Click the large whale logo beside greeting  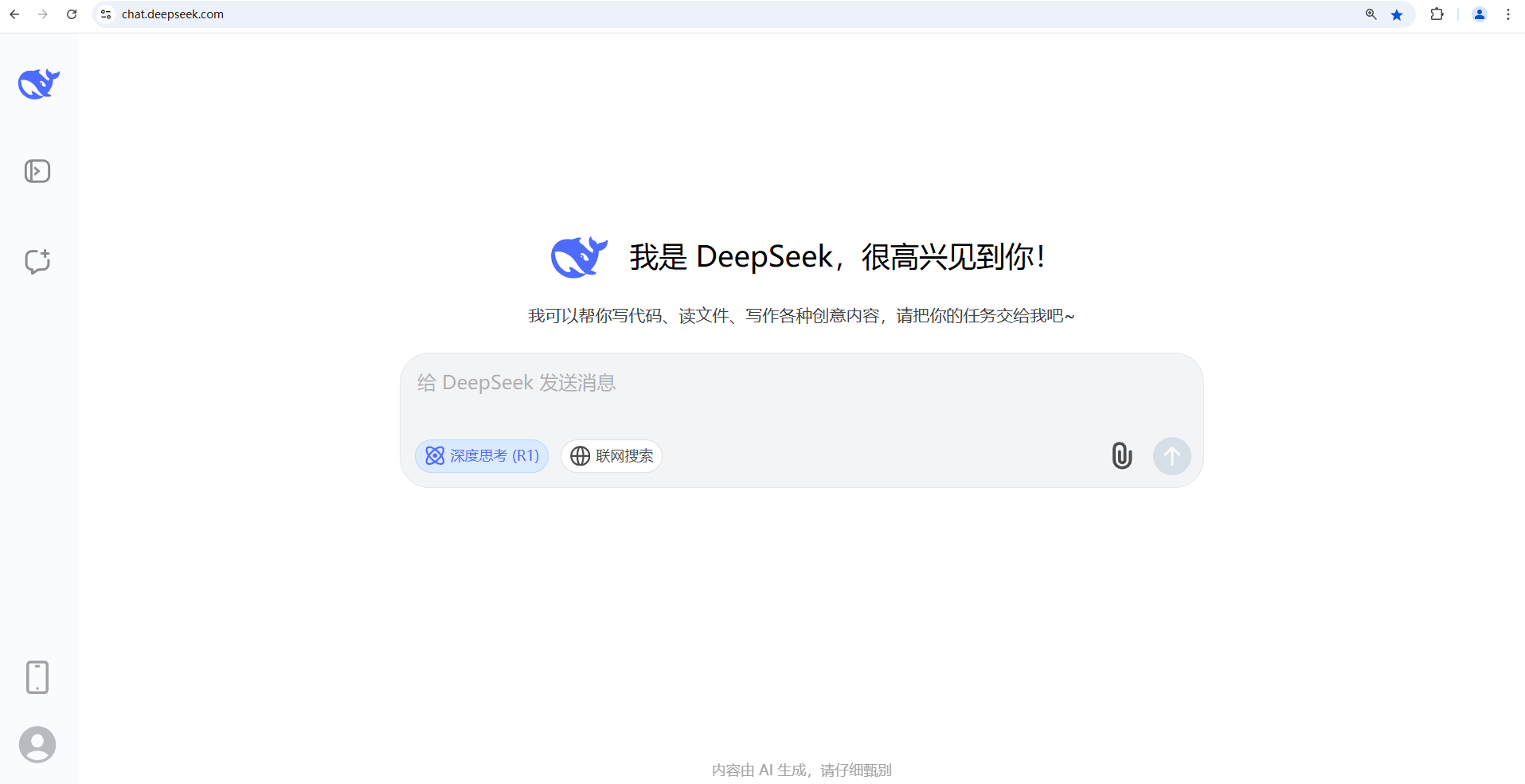click(579, 257)
